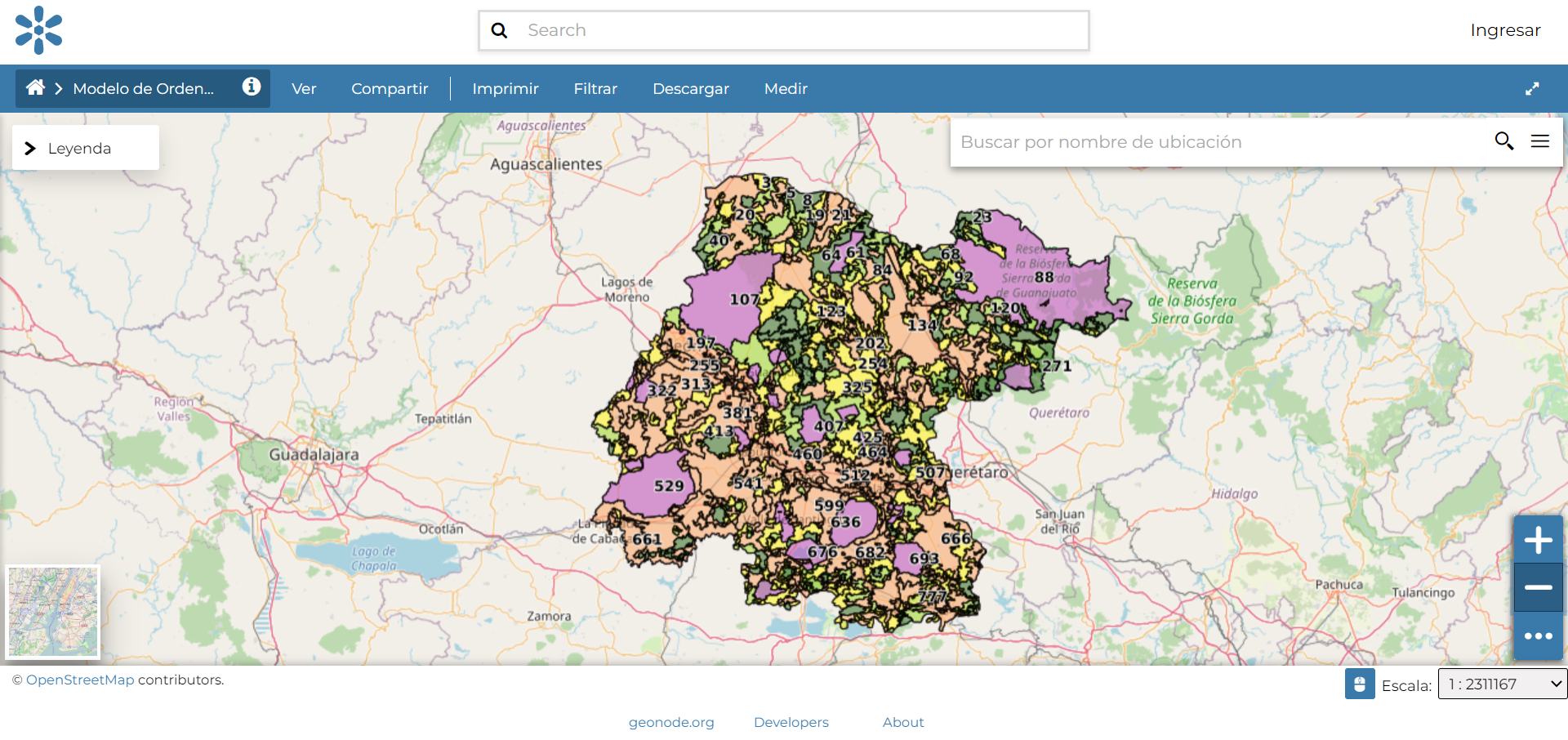Show more map tools ellipsis button
Image resolution: width=1568 pixels, height=740 pixels.
pos(1538,635)
